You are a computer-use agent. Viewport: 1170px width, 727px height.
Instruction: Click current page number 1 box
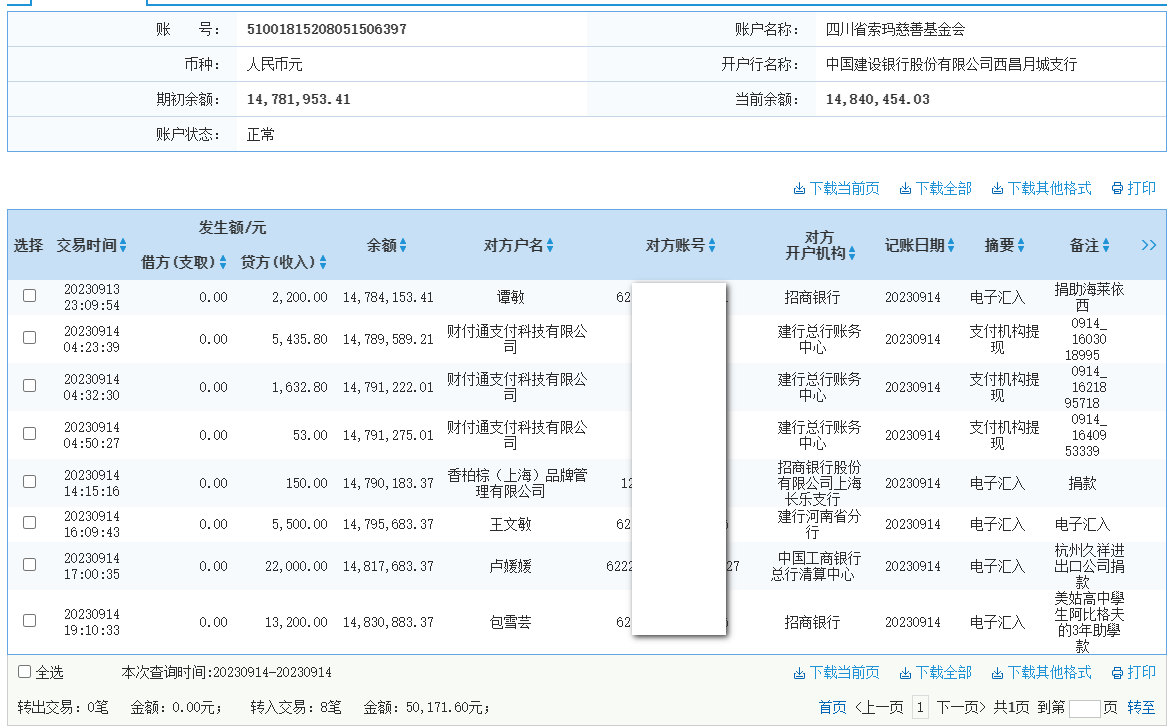[920, 708]
